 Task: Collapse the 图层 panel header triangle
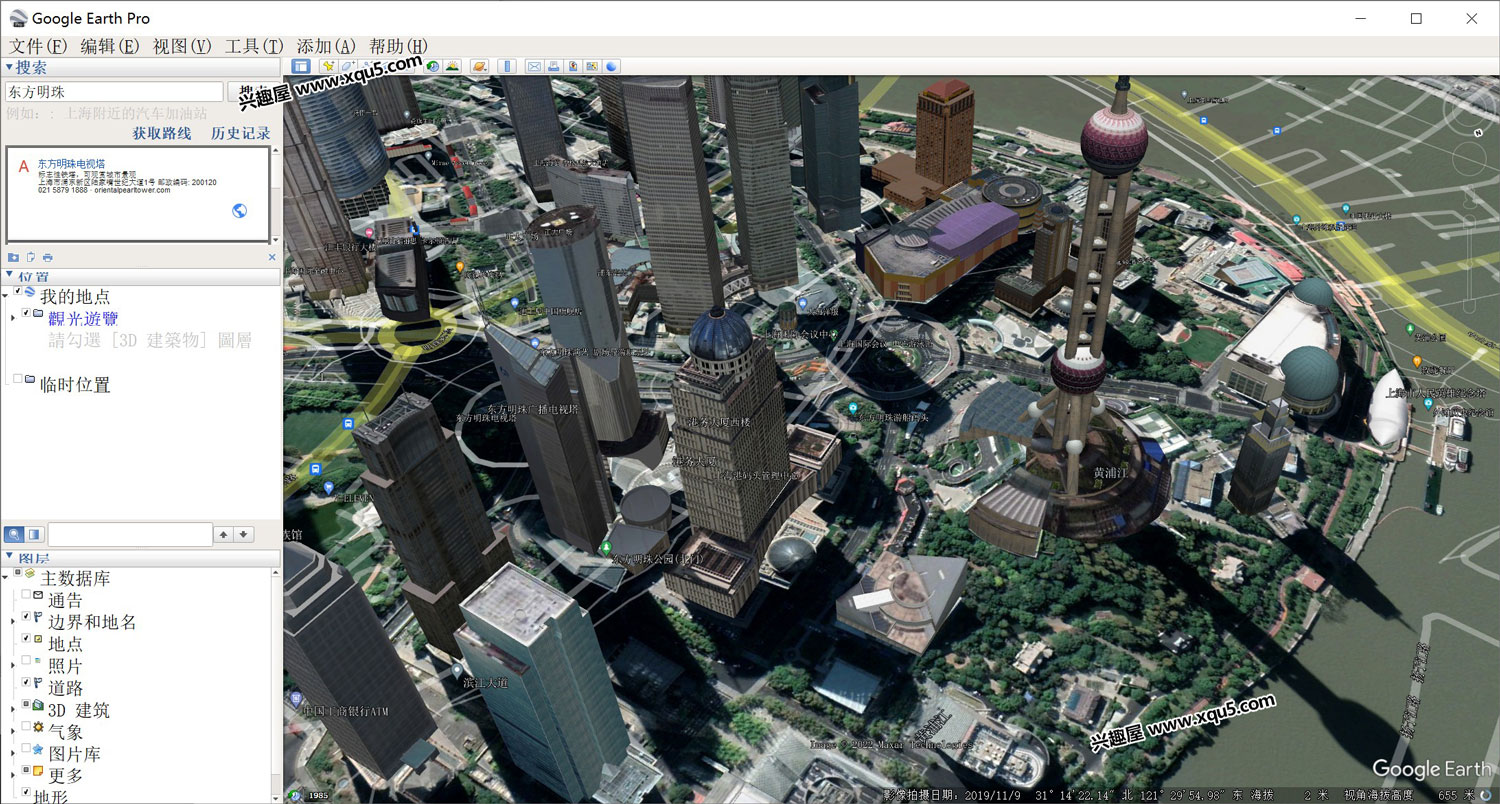point(9,557)
